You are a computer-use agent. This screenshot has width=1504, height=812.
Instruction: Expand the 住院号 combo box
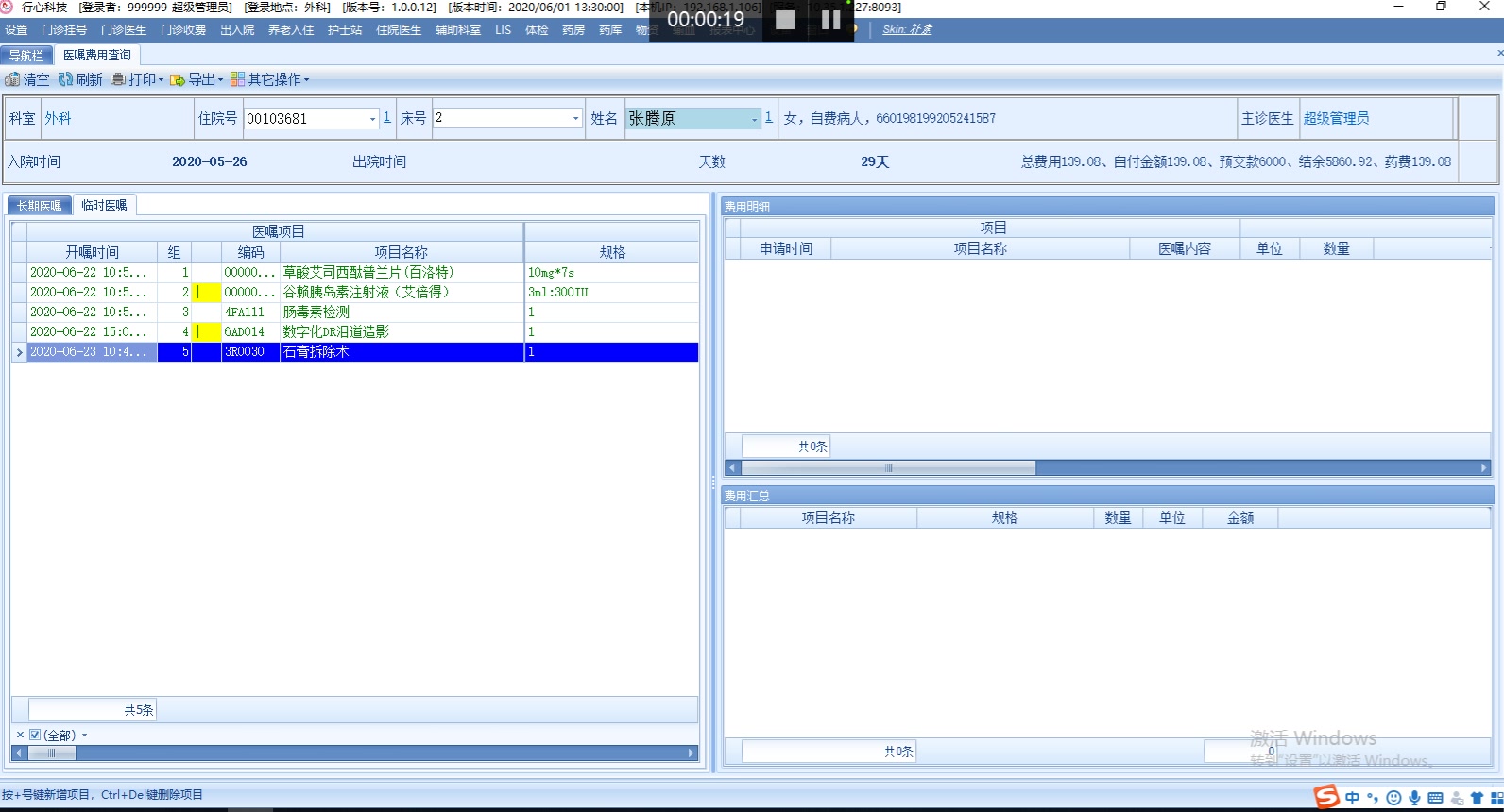(372, 119)
